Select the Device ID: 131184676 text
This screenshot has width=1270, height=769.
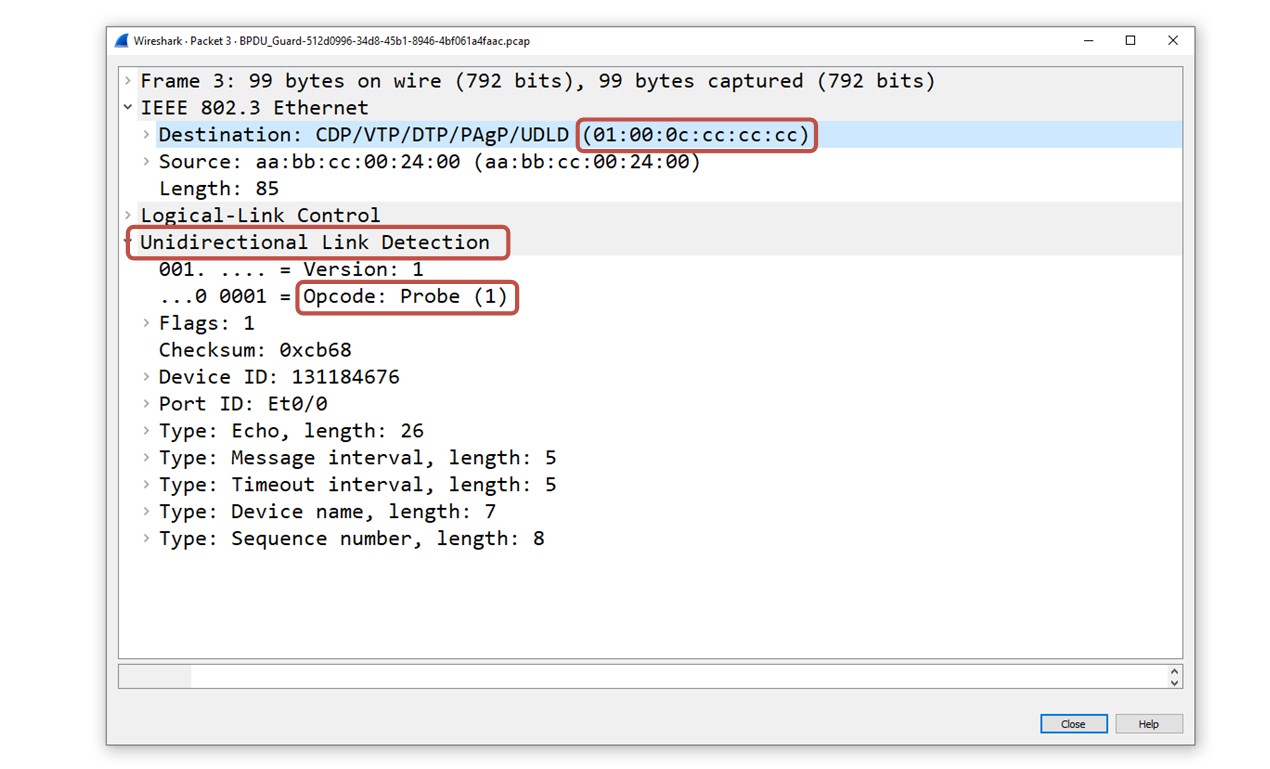point(279,377)
